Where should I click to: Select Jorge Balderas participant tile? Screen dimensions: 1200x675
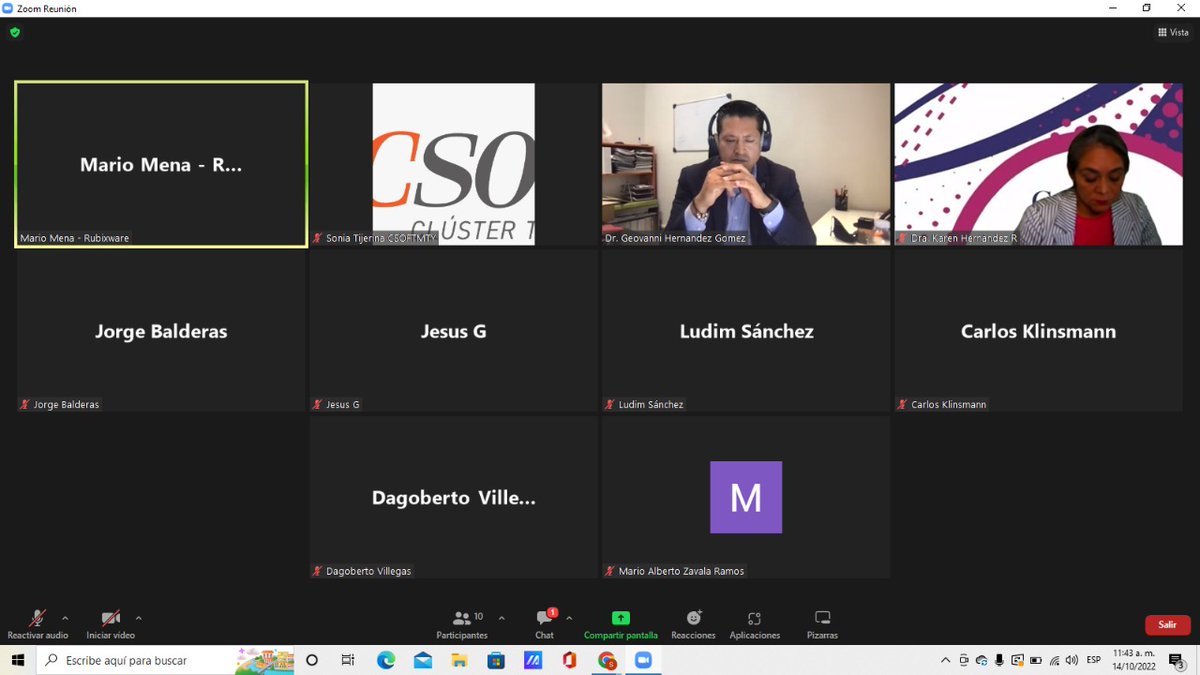[x=161, y=331]
